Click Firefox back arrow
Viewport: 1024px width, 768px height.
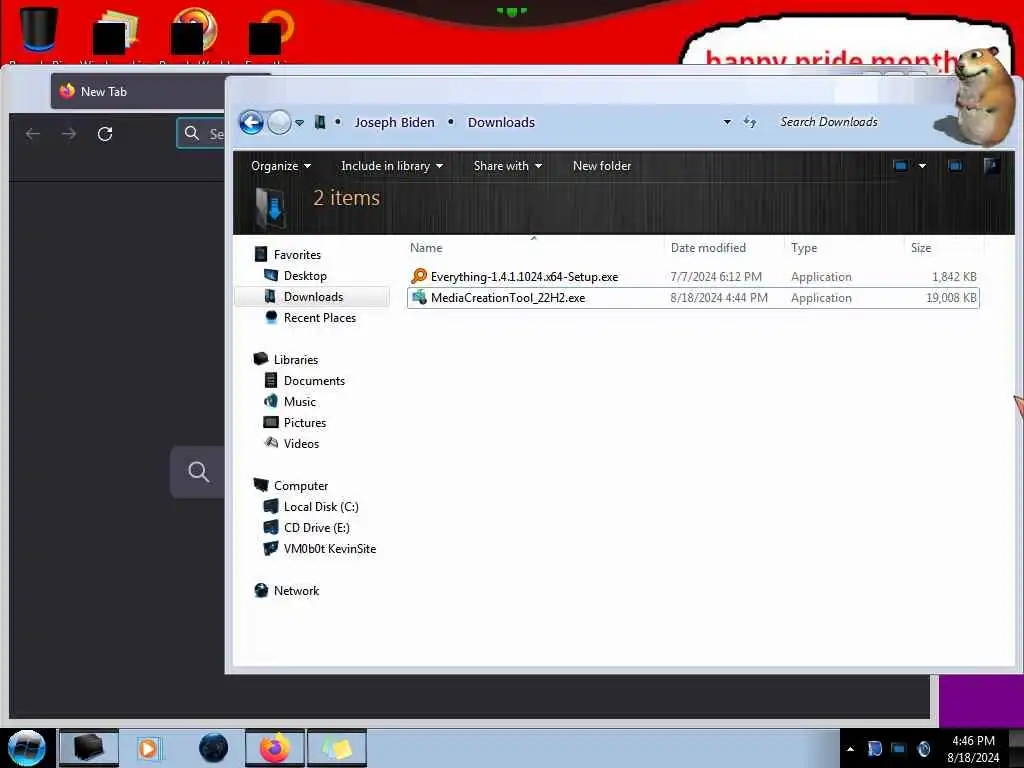33,134
